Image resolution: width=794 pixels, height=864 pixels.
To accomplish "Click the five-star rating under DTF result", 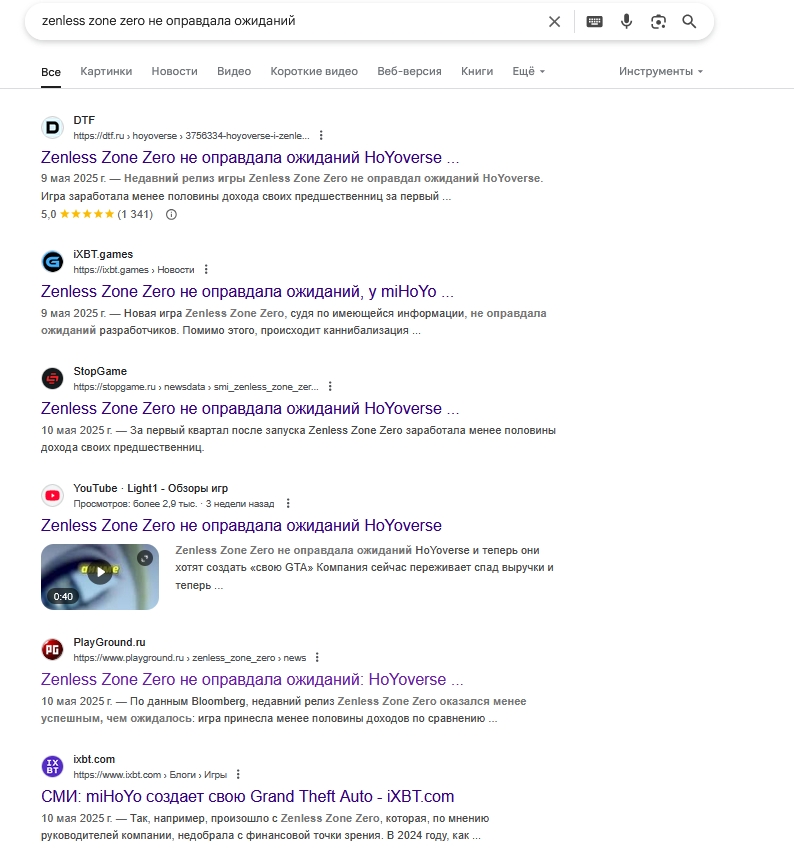I will [x=87, y=214].
